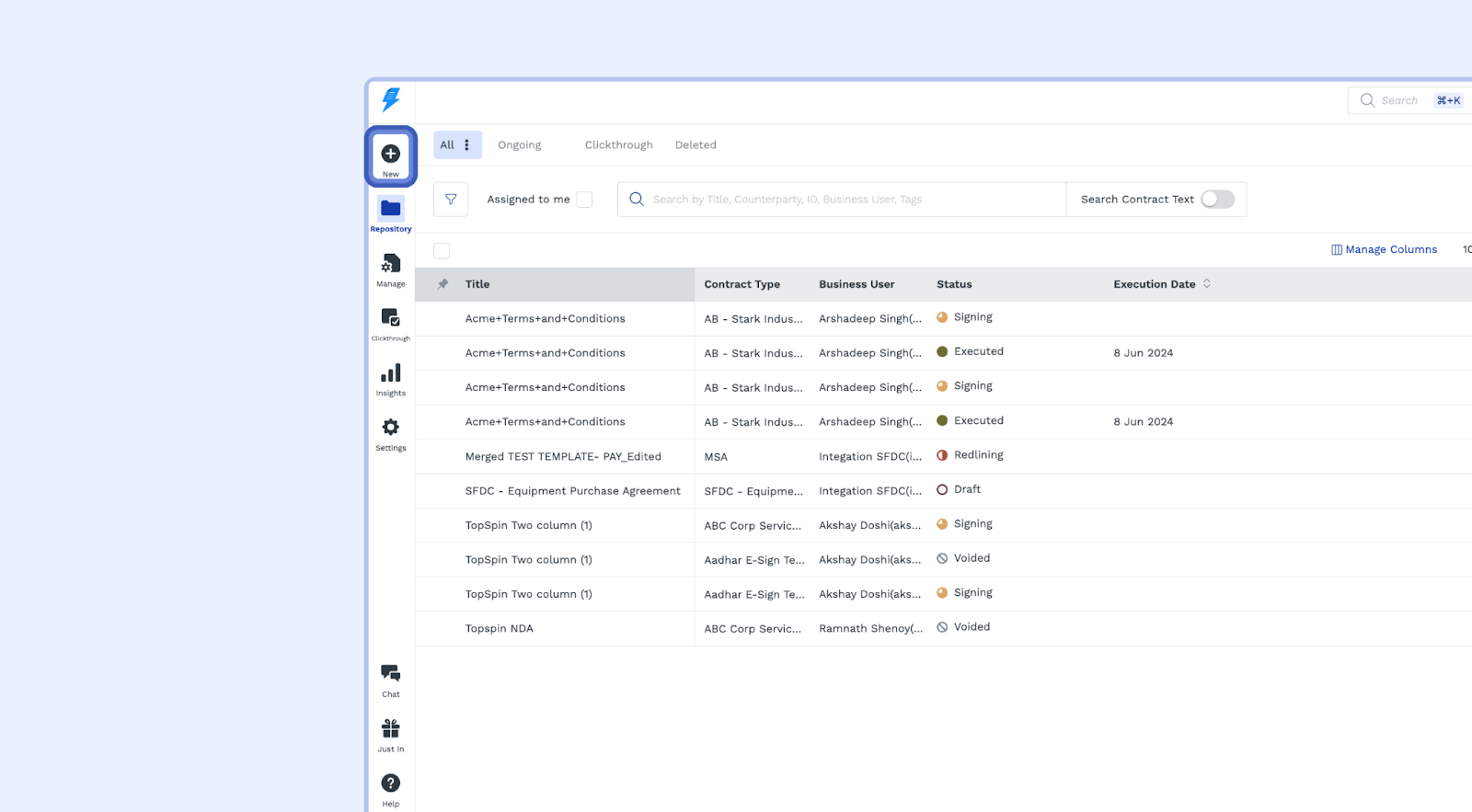This screenshot has width=1472, height=812.
Task: Enable the Search Contract Text toggle
Action: tap(1217, 200)
